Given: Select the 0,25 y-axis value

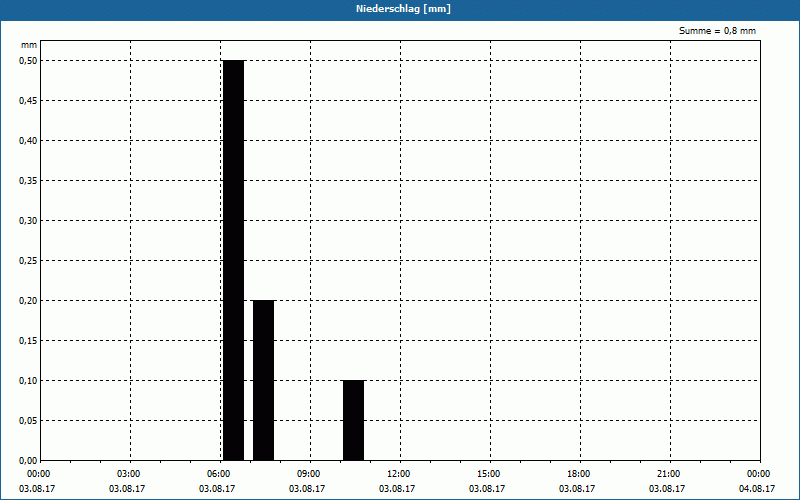Looking at the screenshot, I should (29, 261).
